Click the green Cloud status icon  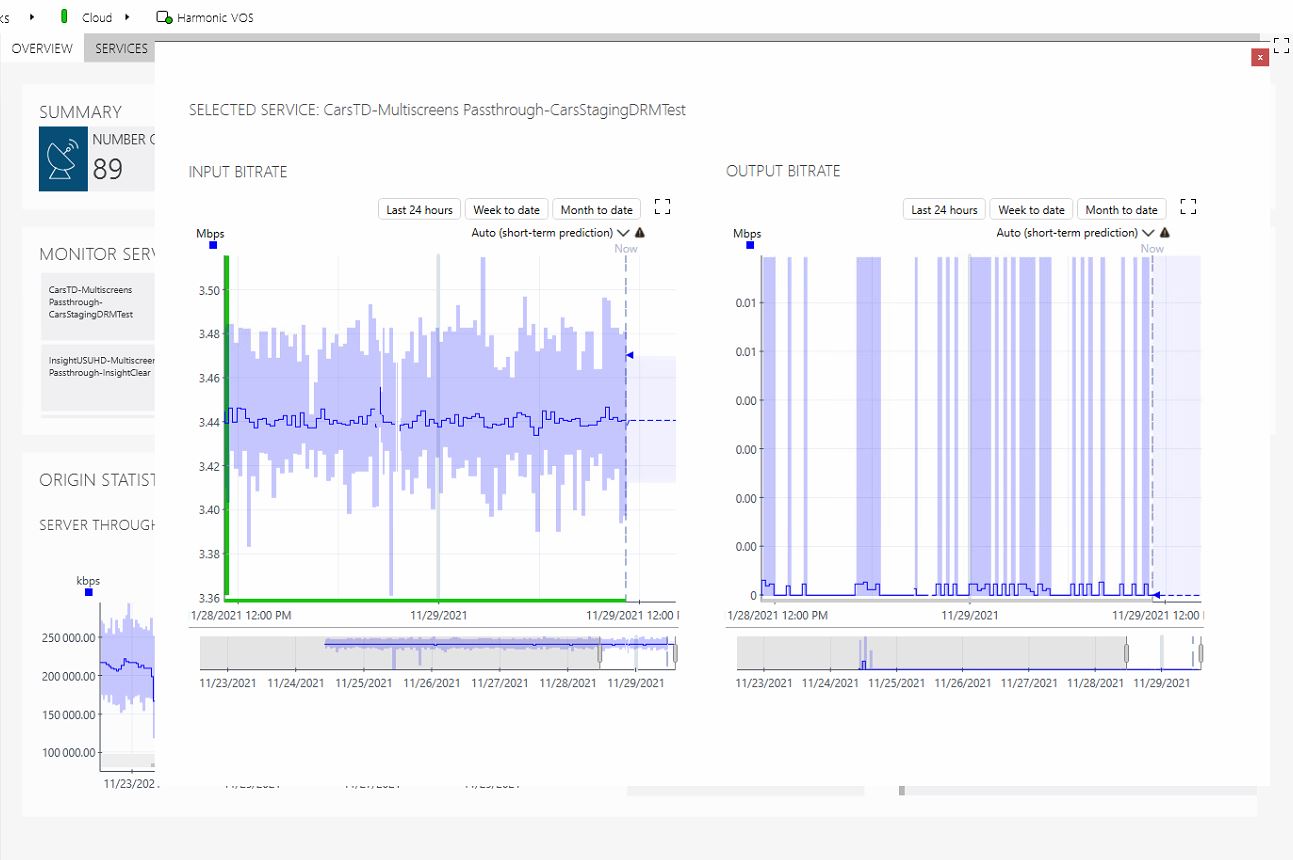pos(65,17)
